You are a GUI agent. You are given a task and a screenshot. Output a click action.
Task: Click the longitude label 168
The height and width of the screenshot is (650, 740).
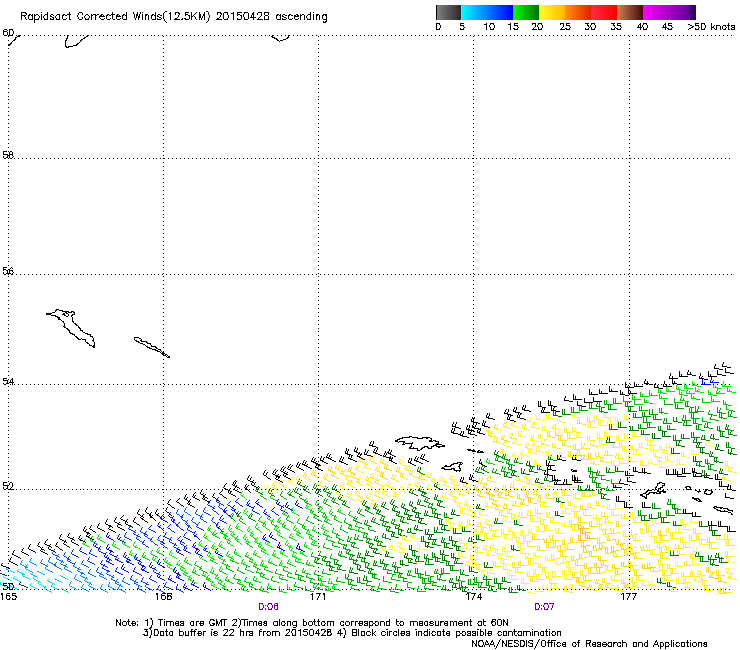[163, 597]
